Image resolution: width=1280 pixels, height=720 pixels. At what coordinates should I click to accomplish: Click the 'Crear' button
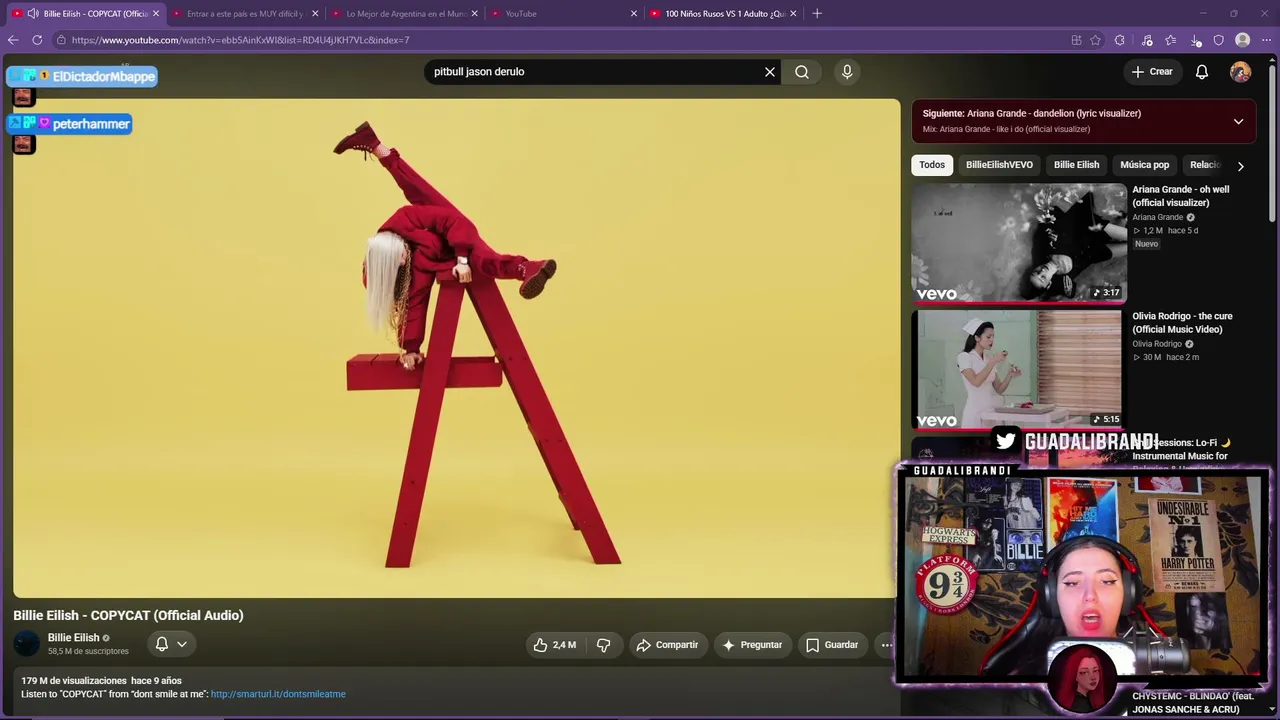(x=1152, y=72)
